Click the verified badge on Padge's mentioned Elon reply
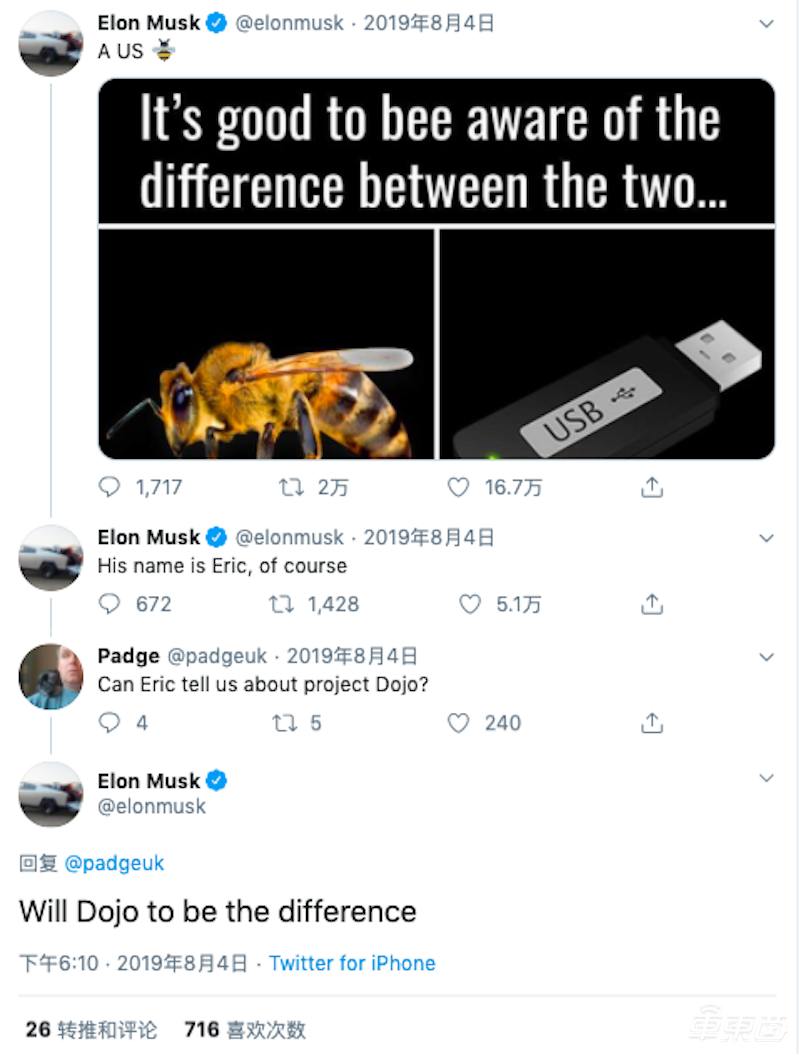The width and height of the screenshot is (800, 1054). pos(218,780)
